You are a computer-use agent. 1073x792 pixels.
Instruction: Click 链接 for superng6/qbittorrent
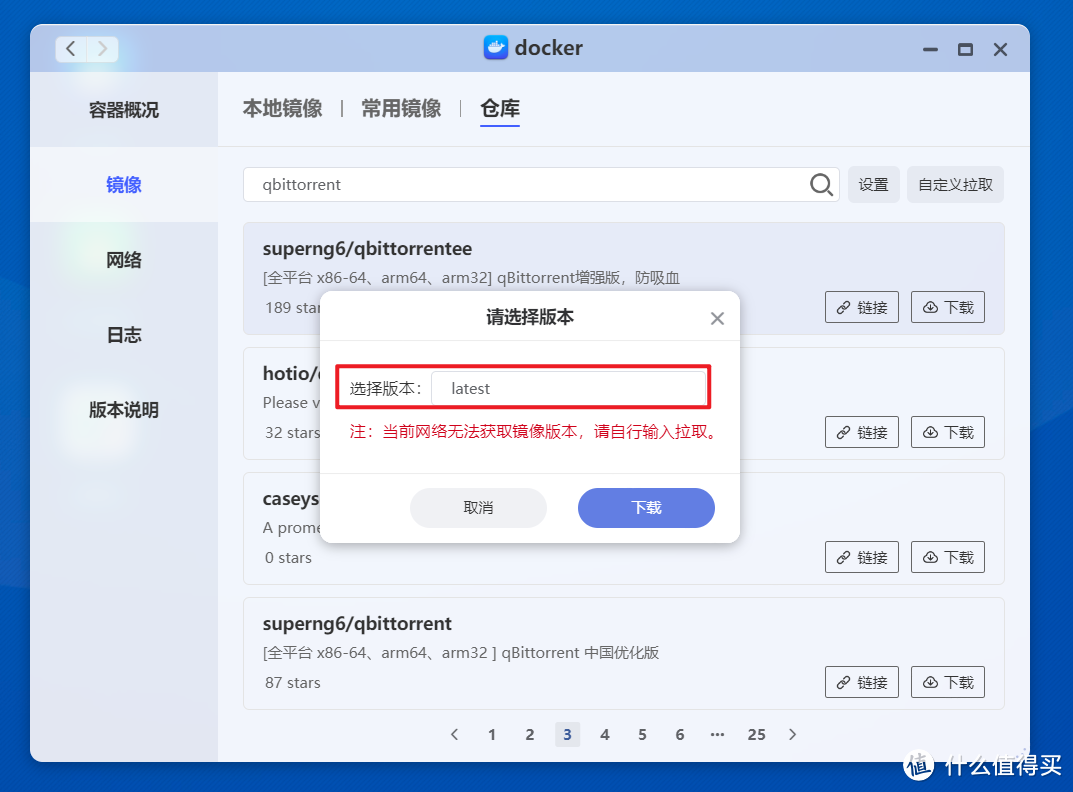(862, 682)
